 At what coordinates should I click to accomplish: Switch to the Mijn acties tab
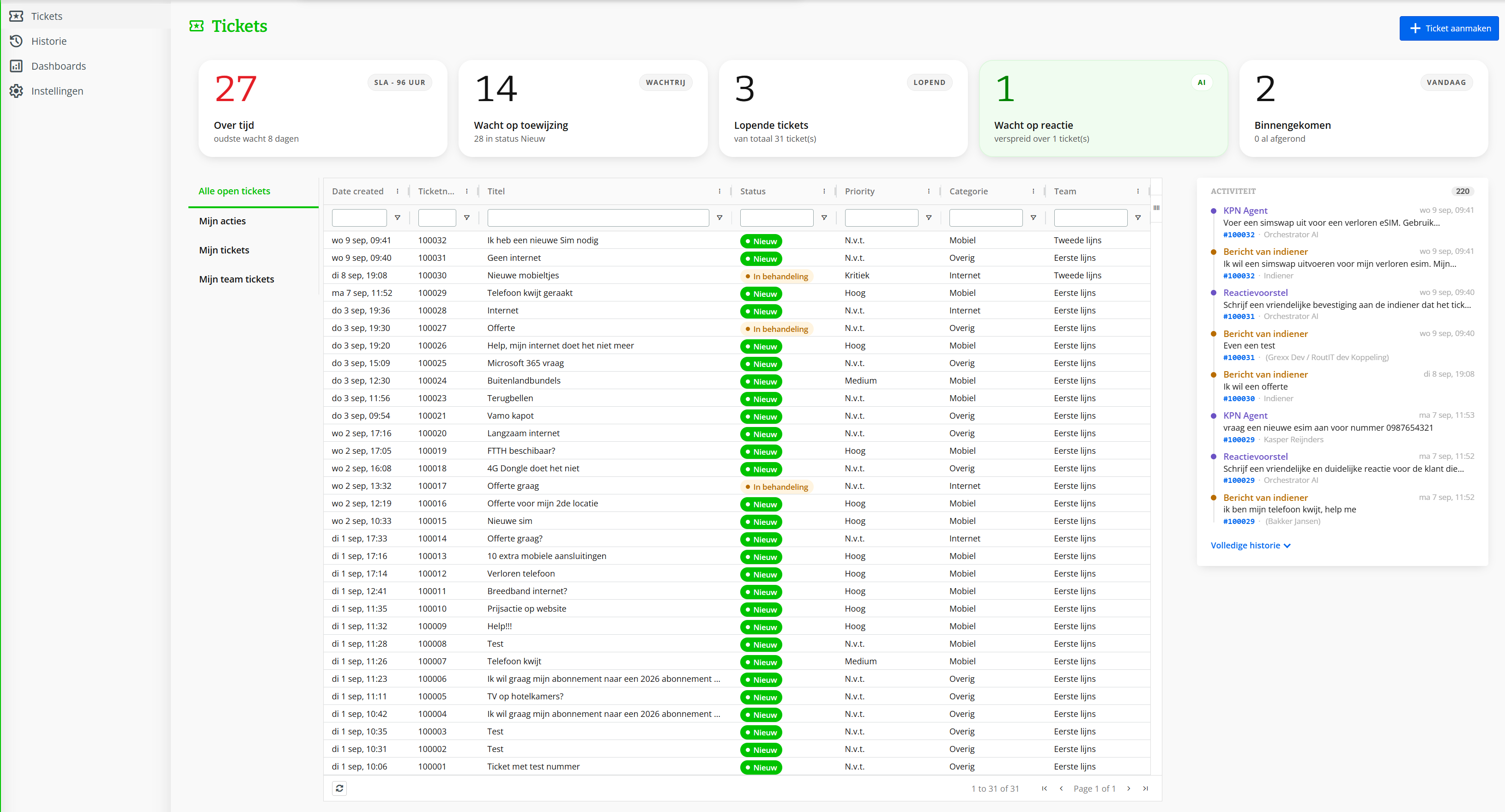coord(222,221)
